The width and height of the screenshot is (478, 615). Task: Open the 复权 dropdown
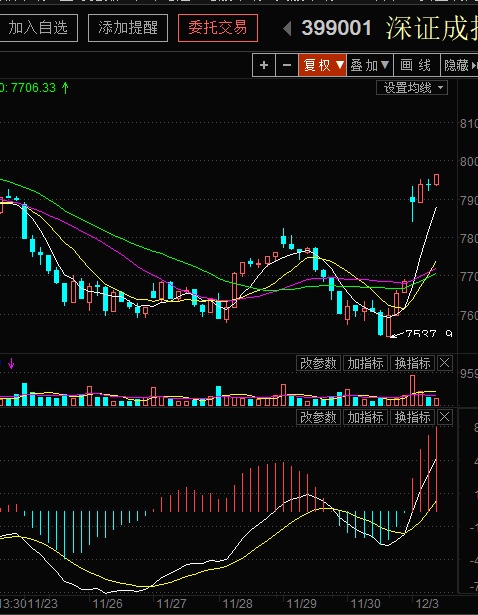322,65
